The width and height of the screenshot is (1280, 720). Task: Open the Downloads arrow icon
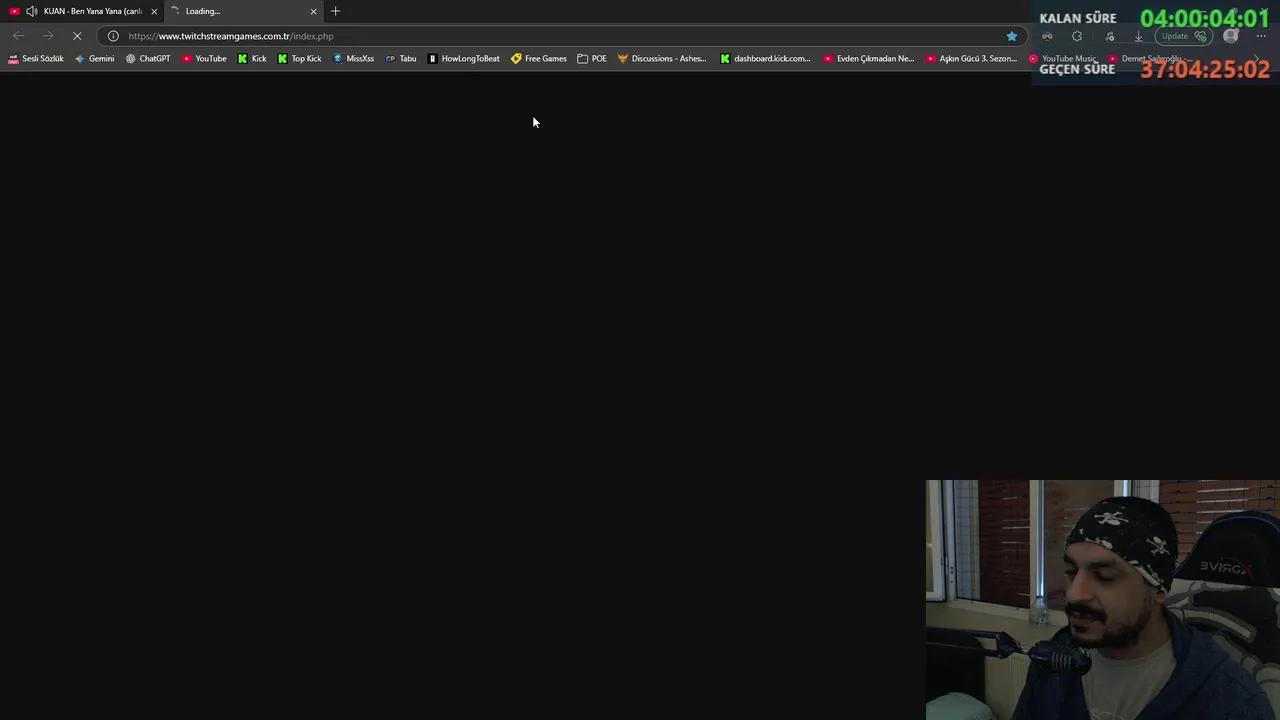tap(1138, 36)
